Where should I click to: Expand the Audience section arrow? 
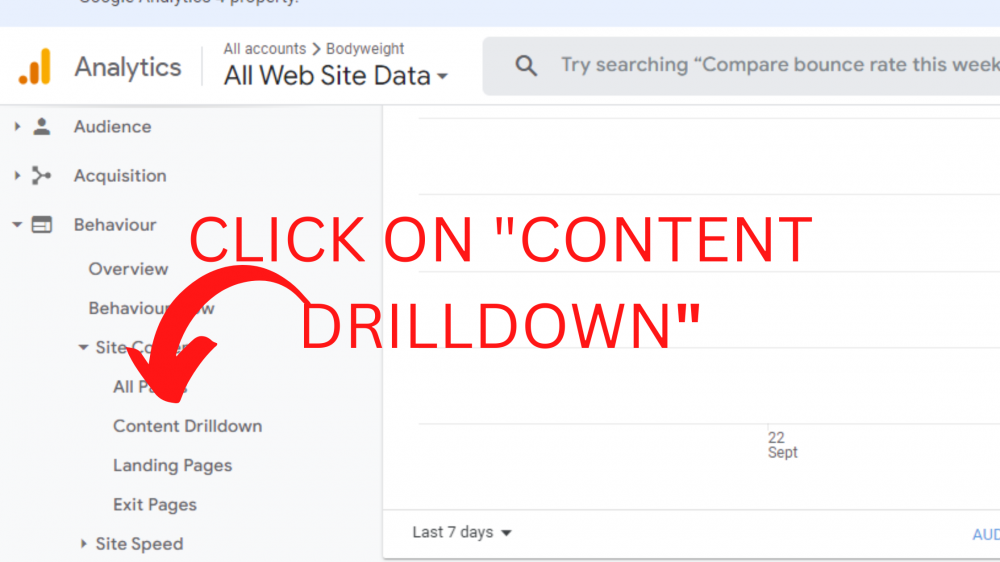pos(17,126)
